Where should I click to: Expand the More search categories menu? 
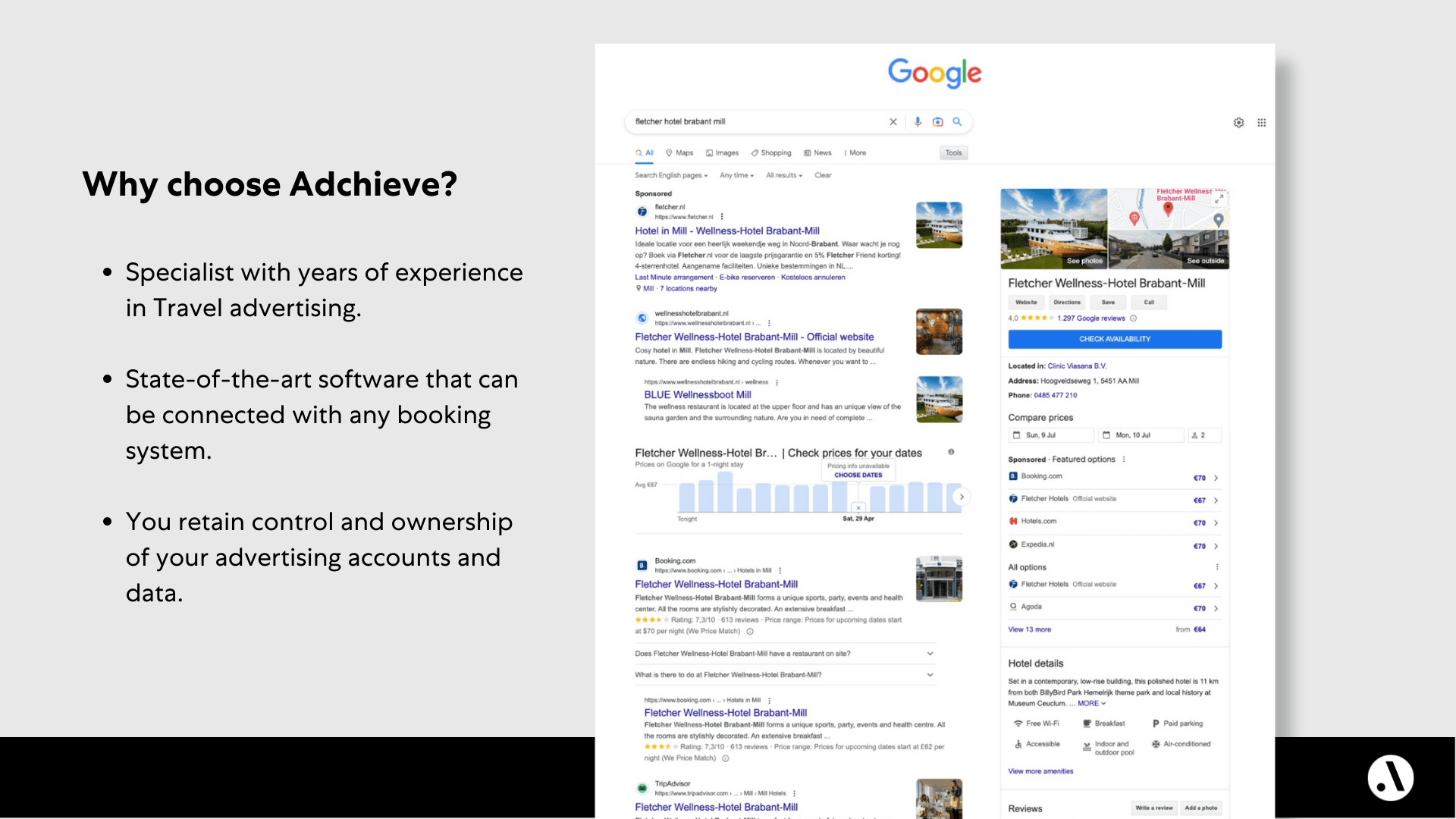pos(855,153)
